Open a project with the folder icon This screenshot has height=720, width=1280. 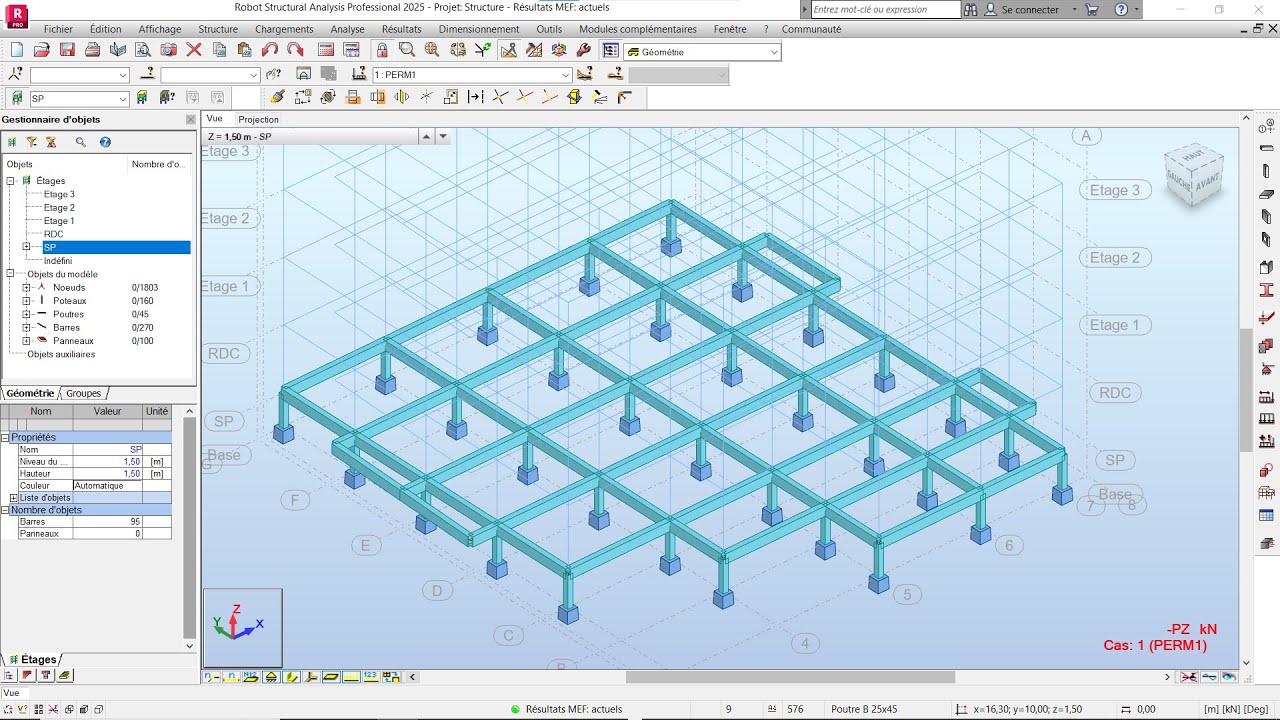pyautogui.click(x=41, y=50)
